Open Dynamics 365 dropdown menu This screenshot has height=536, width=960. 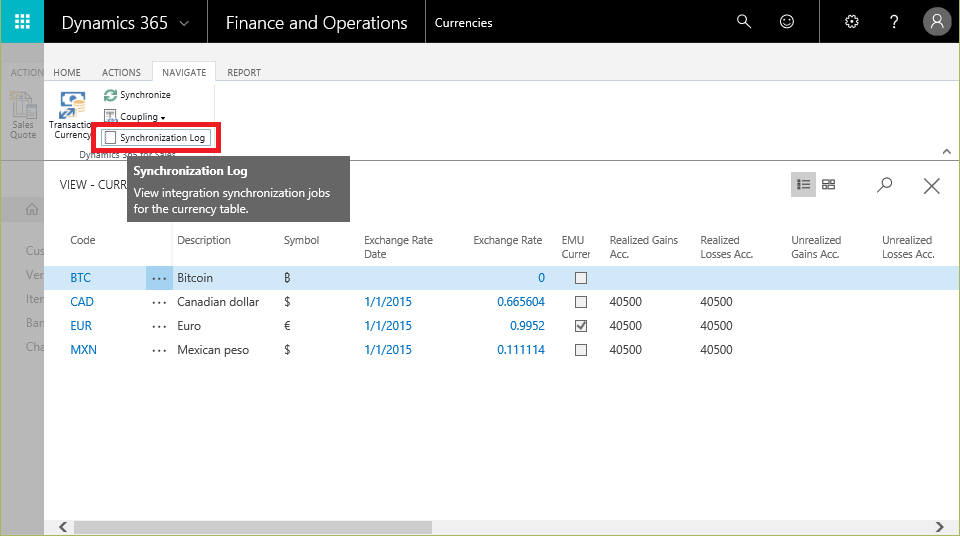[x=125, y=23]
